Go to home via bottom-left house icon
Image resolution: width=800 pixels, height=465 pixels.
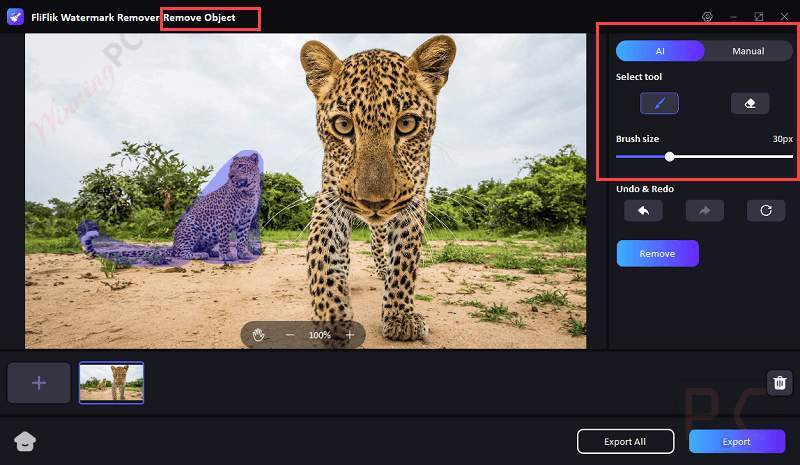click(x=25, y=441)
